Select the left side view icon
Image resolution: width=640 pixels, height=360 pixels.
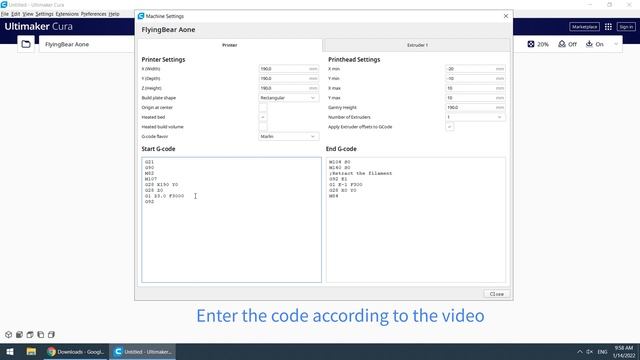40,335
